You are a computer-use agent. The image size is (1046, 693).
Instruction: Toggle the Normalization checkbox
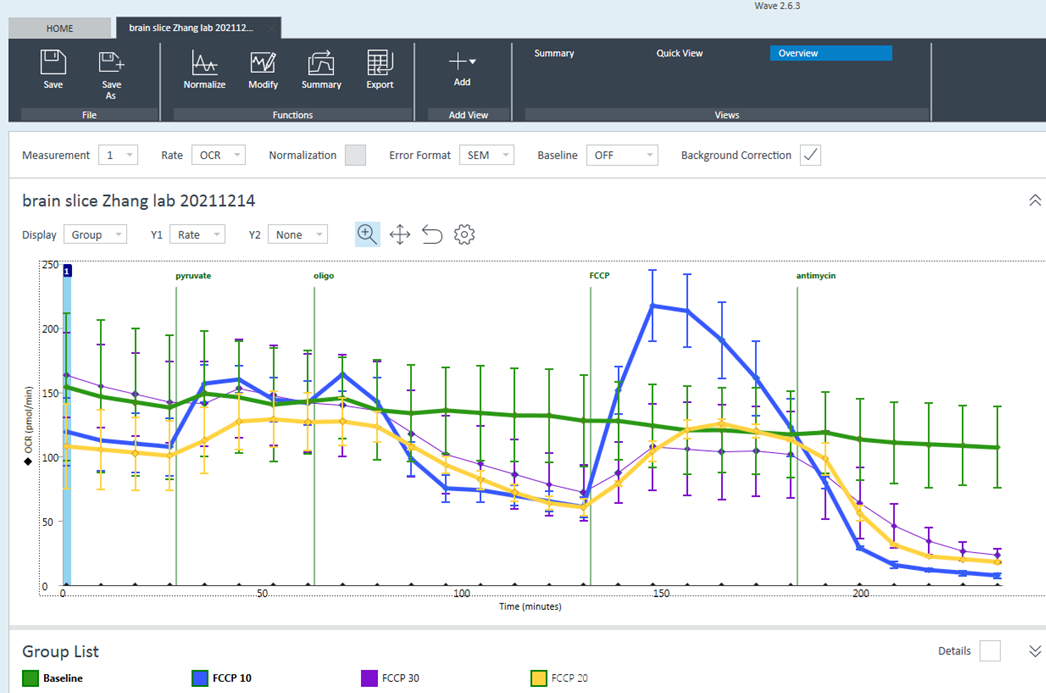355,155
